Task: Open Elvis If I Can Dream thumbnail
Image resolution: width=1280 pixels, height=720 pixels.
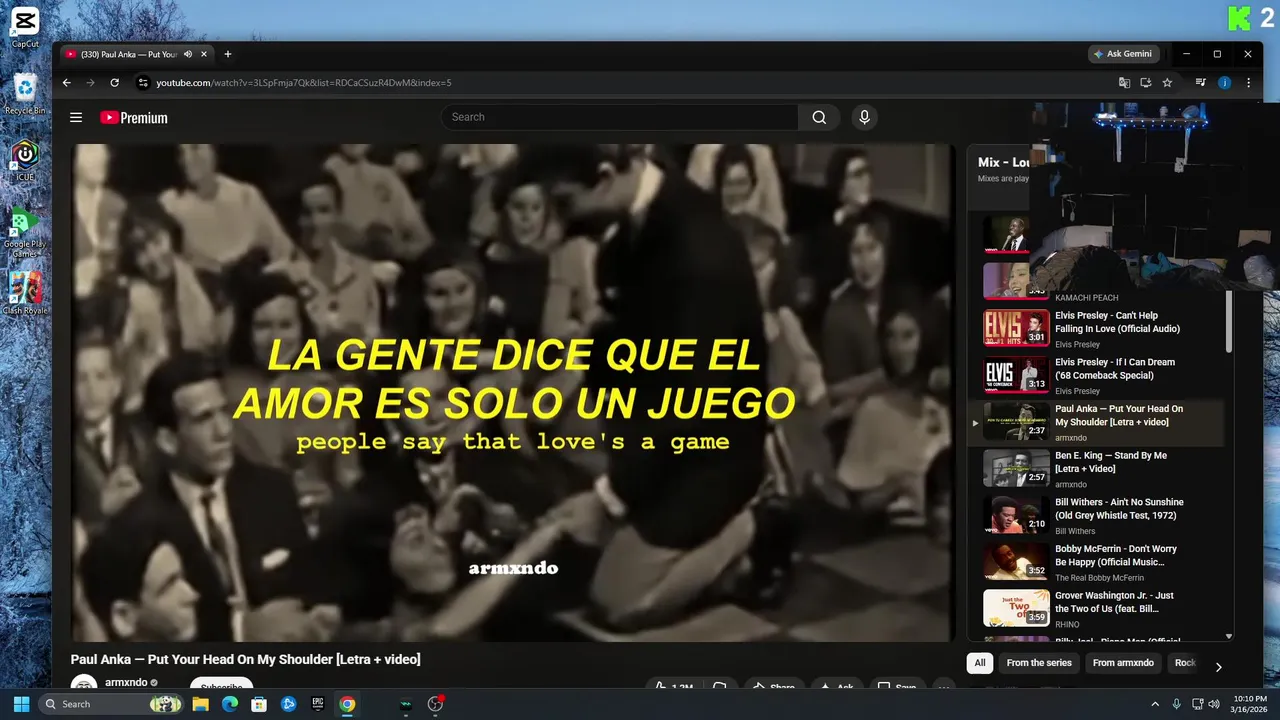Action: click(x=1016, y=375)
